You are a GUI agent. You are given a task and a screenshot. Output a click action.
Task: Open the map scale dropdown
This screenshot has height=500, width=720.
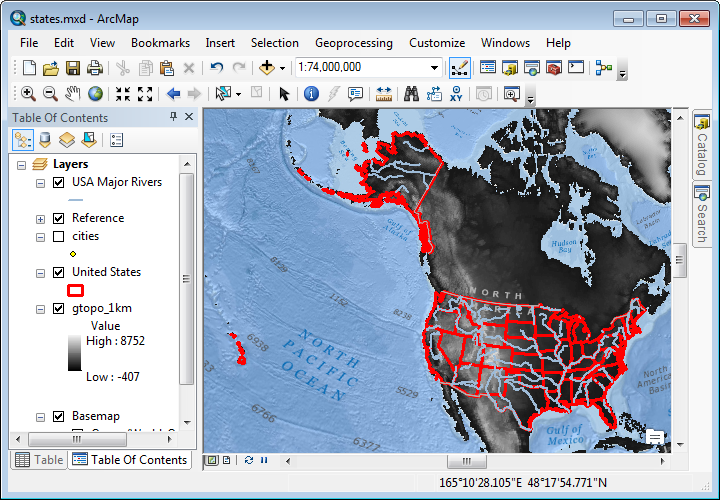coord(434,68)
